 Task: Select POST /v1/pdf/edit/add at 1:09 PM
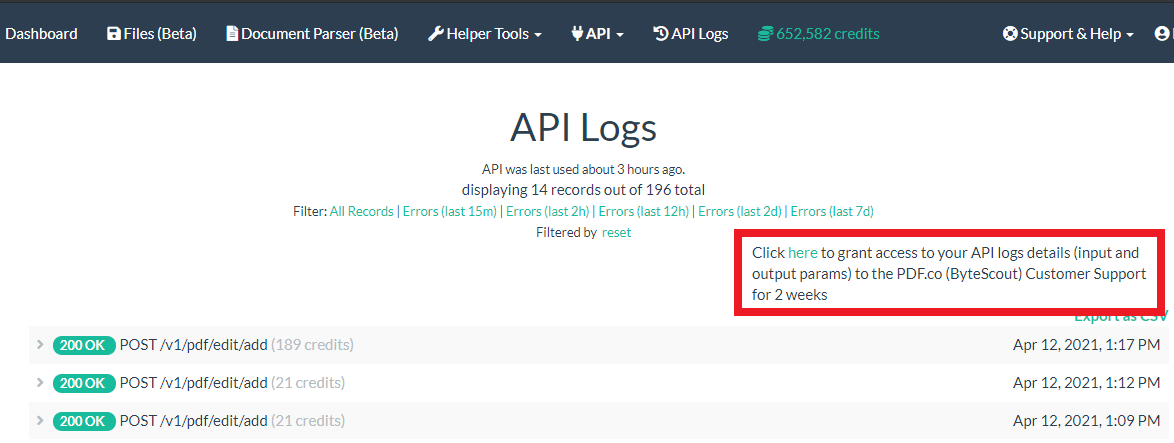pos(193,421)
